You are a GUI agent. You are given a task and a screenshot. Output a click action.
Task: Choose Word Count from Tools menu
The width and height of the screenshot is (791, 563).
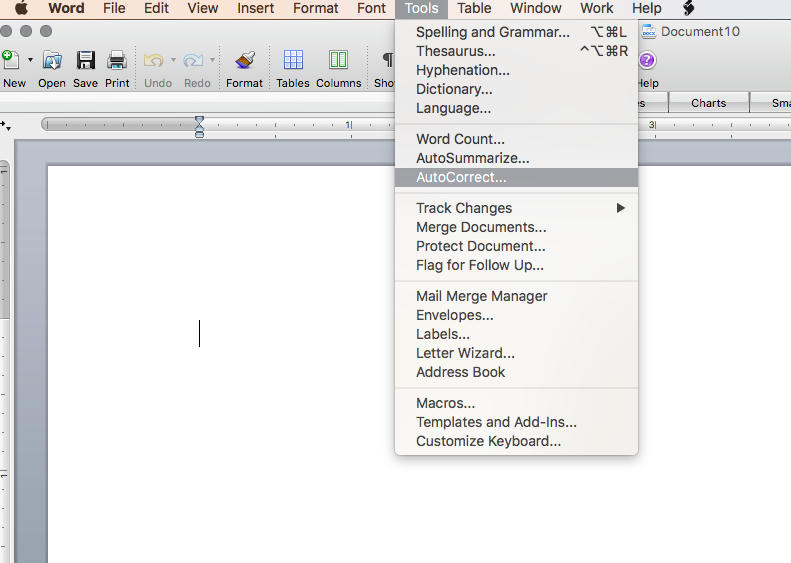pos(517,139)
